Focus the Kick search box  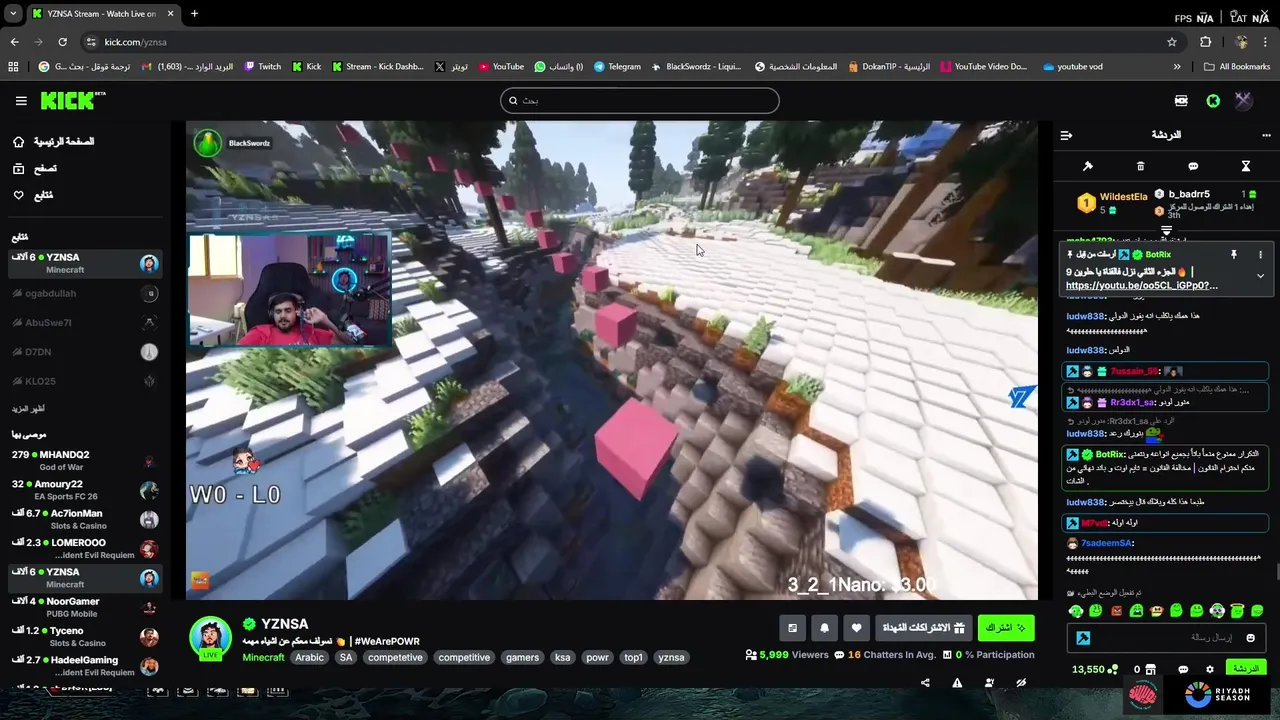640,100
